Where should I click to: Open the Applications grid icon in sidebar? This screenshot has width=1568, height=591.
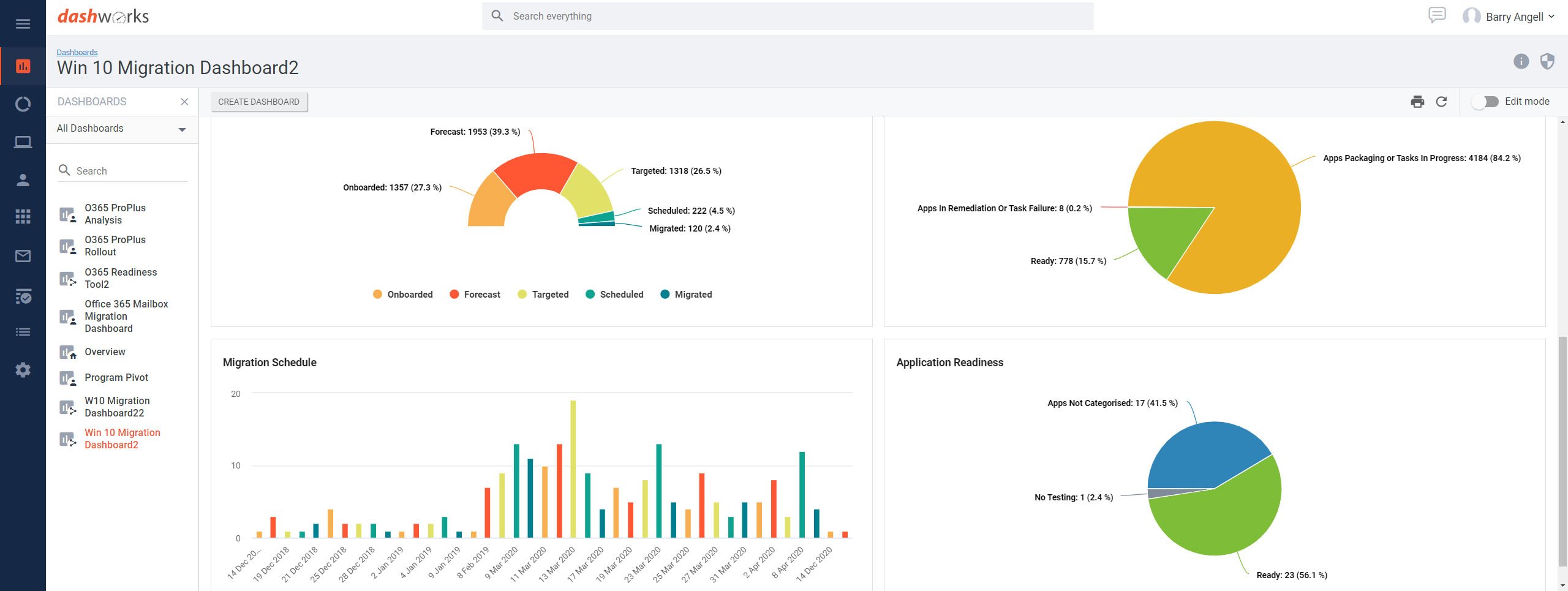(23, 216)
